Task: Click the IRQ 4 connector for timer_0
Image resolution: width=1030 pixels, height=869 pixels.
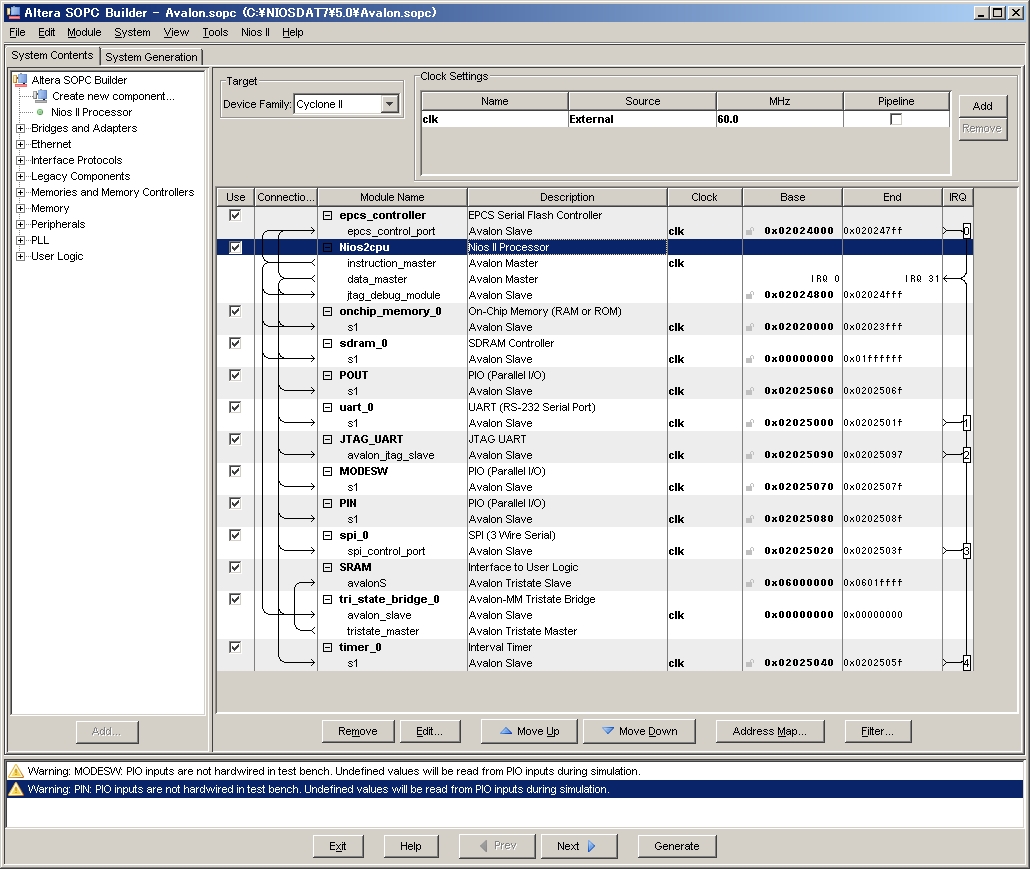Action: coord(966,663)
